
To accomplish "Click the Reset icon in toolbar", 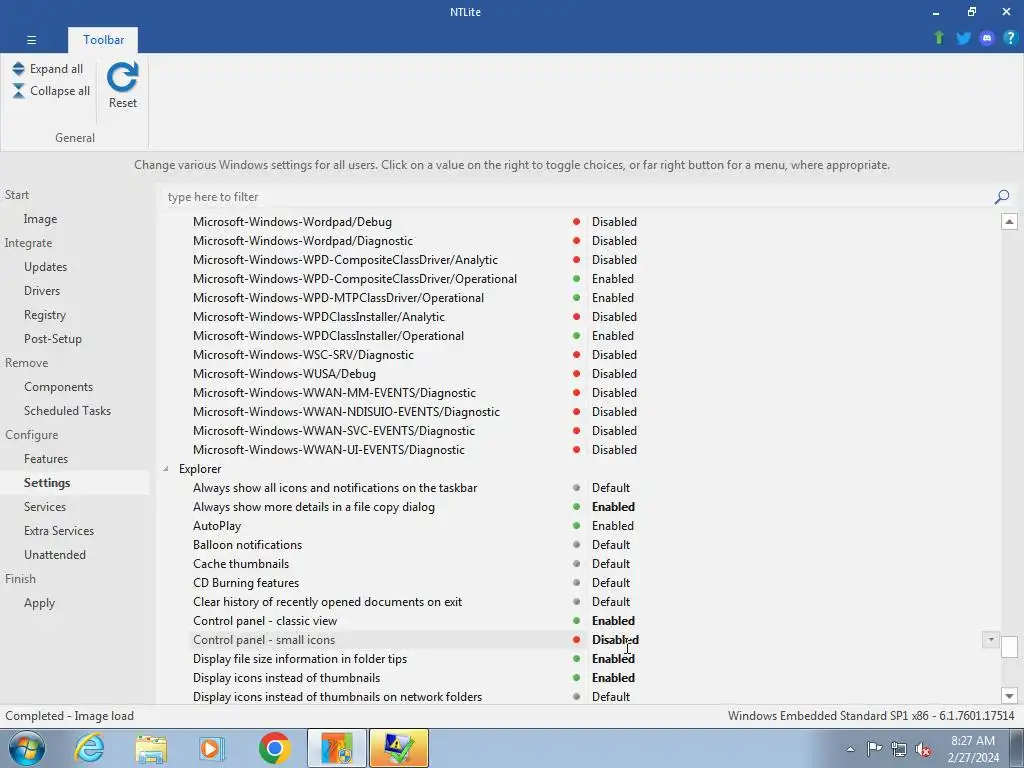I will (122, 77).
